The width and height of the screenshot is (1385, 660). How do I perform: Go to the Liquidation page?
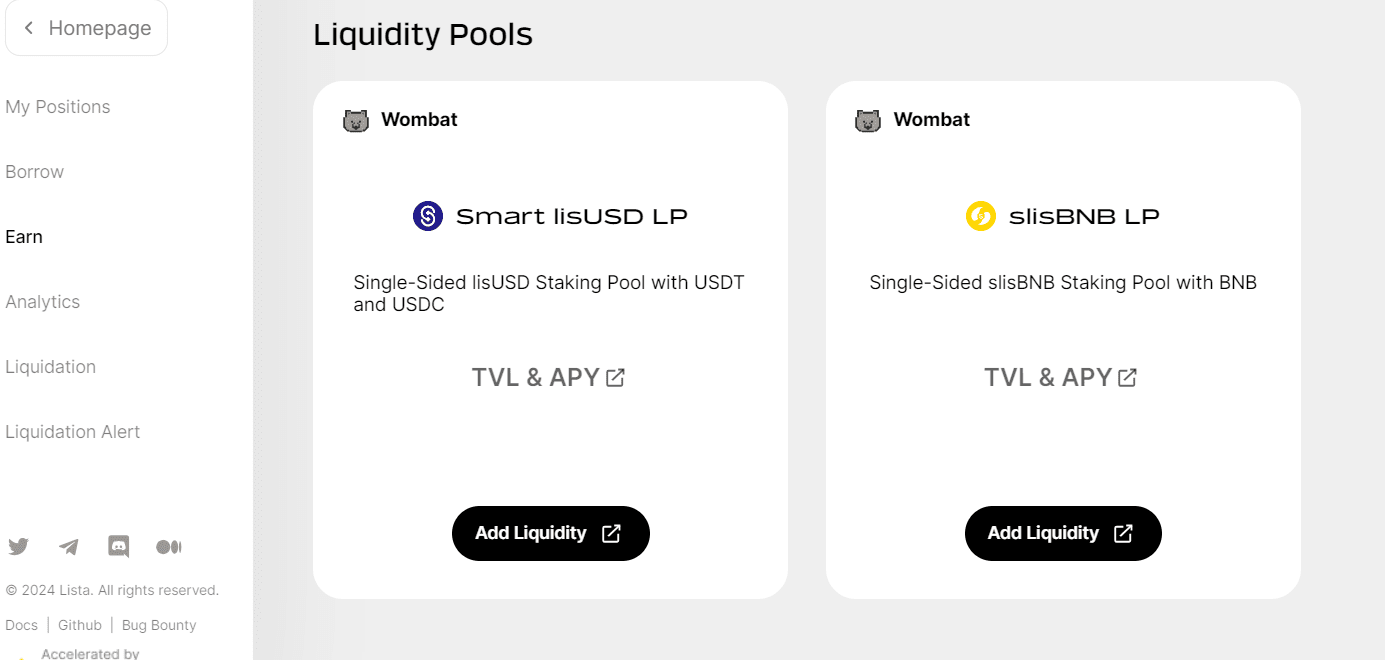51,367
